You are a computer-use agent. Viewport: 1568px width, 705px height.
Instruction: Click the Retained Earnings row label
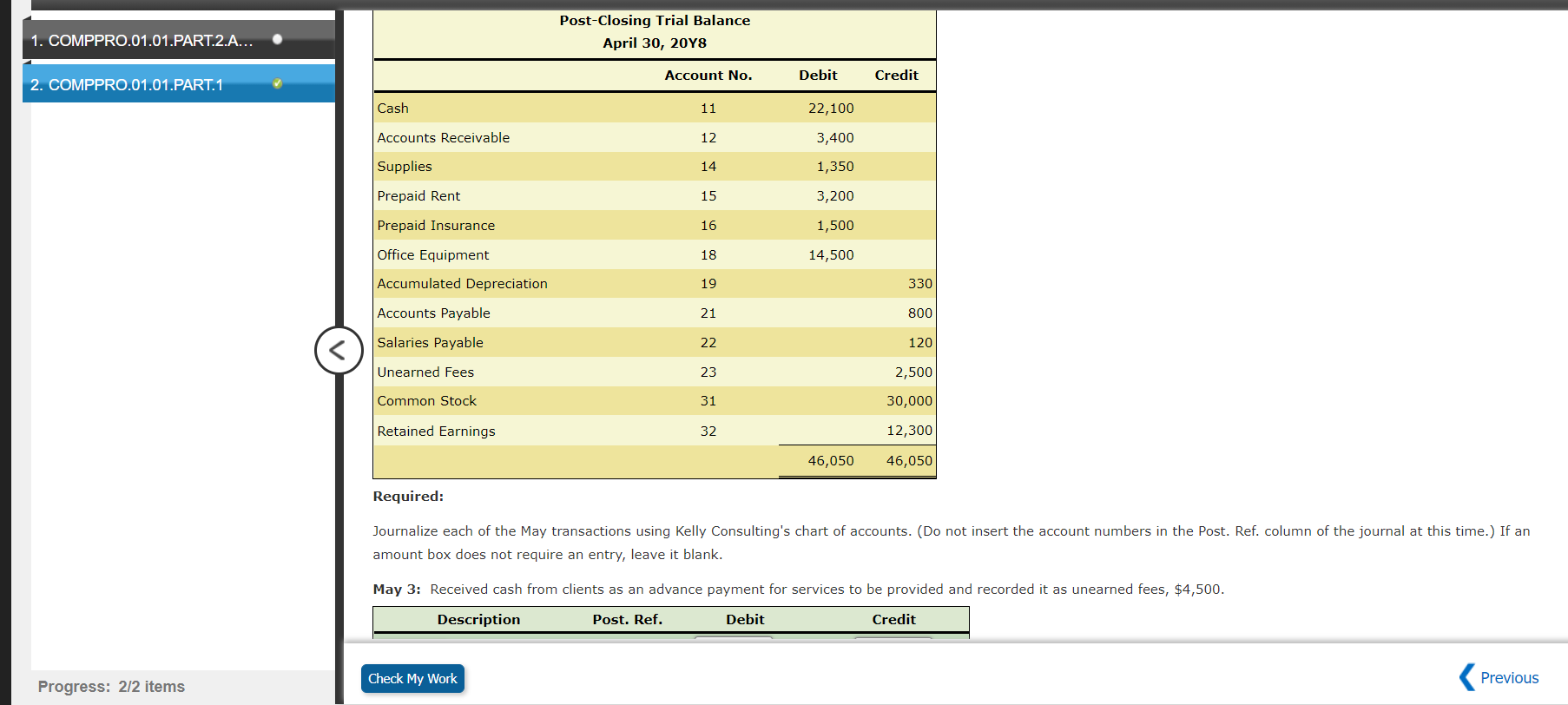point(436,432)
